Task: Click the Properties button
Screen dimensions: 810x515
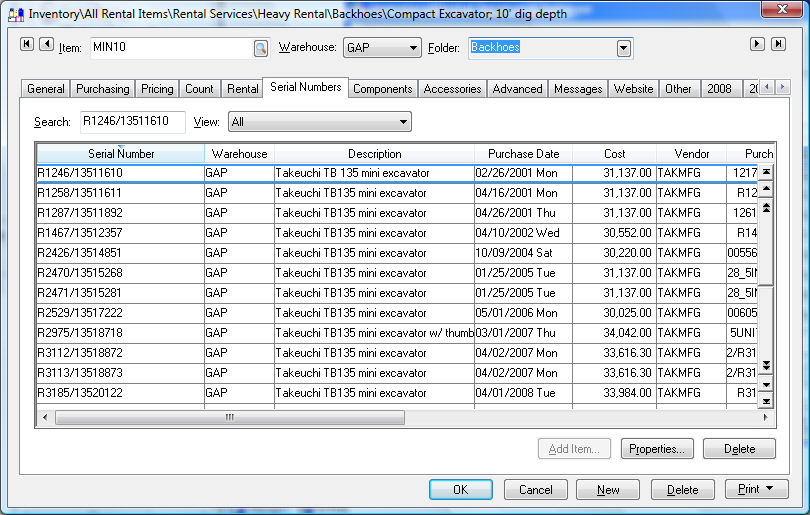Action: tap(657, 449)
